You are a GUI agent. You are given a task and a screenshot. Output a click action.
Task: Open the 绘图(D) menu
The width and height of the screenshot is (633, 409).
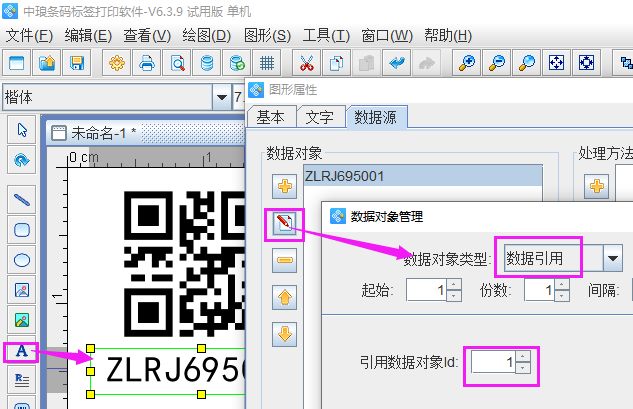208,35
